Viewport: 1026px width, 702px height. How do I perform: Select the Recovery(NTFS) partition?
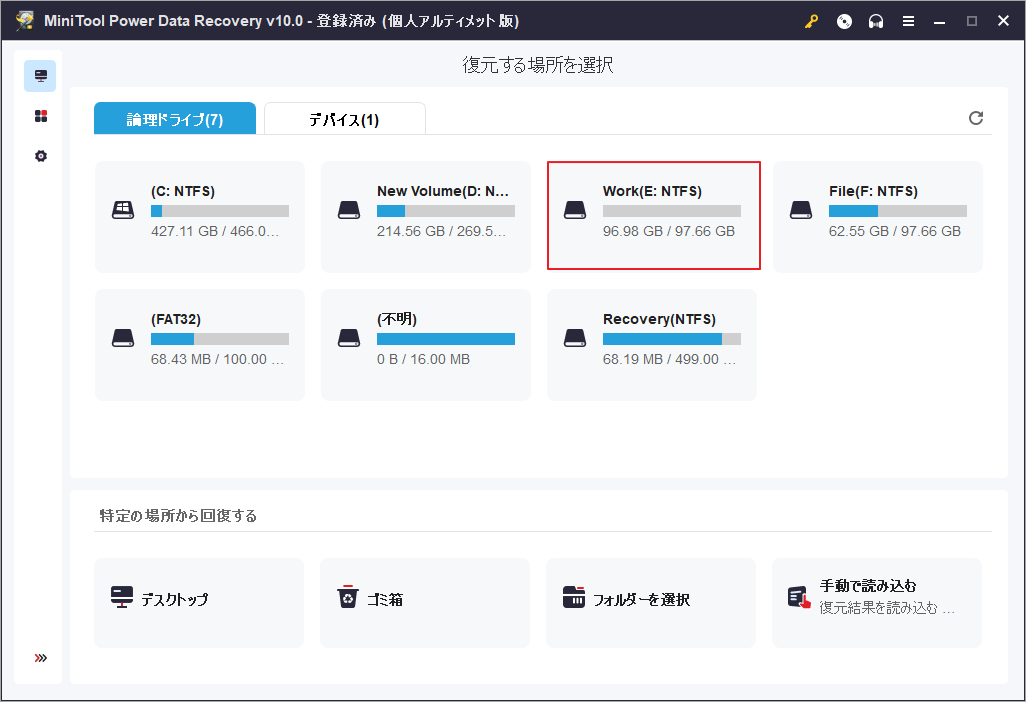(x=652, y=344)
